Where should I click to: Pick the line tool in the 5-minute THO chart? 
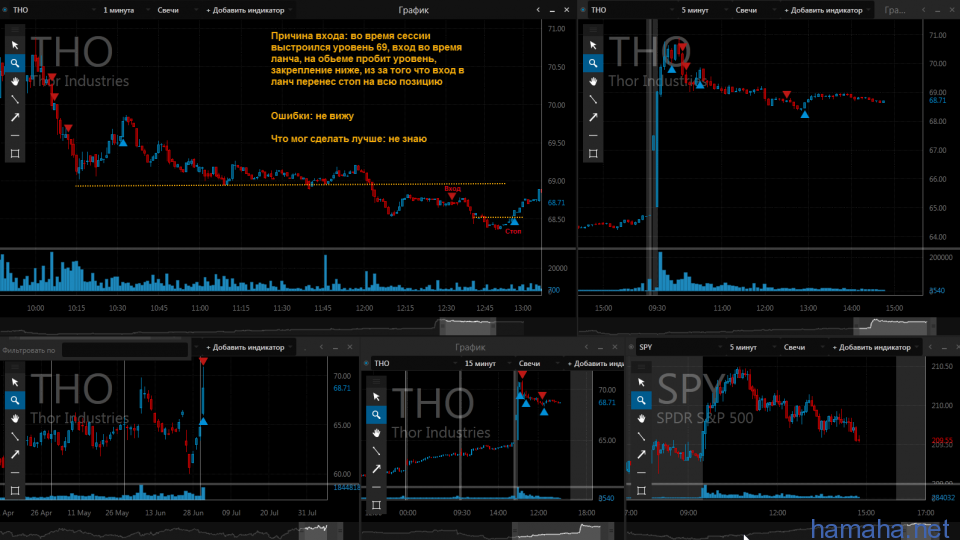point(593,99)
